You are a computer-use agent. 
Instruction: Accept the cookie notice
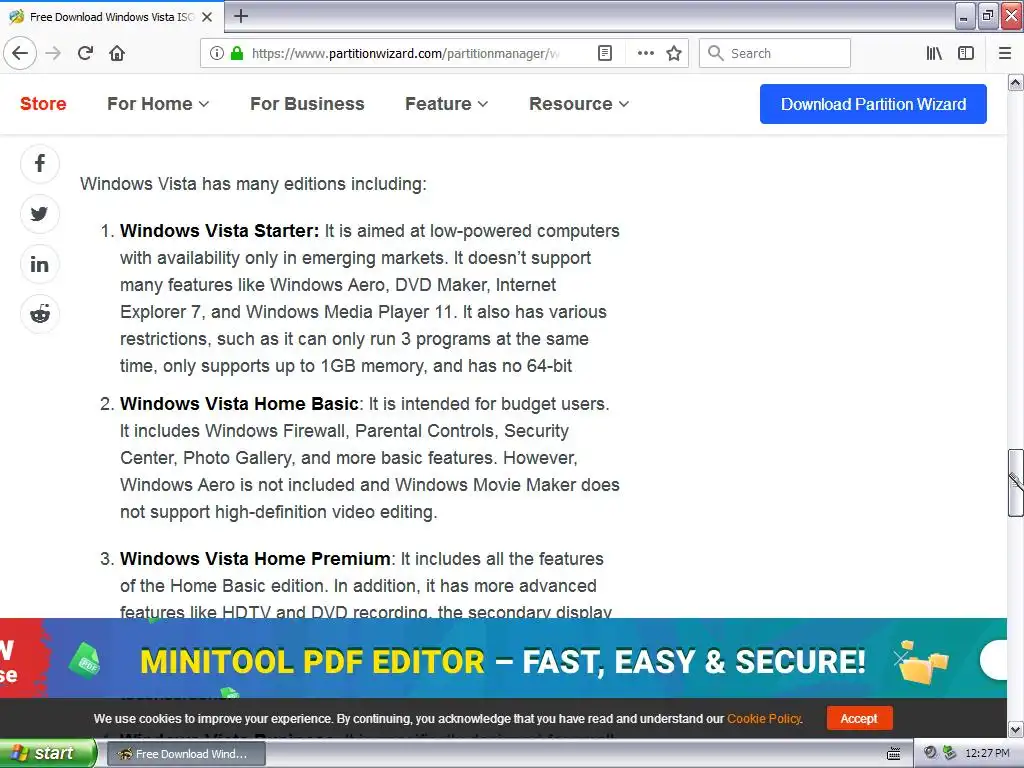click(x=859, y=718)
